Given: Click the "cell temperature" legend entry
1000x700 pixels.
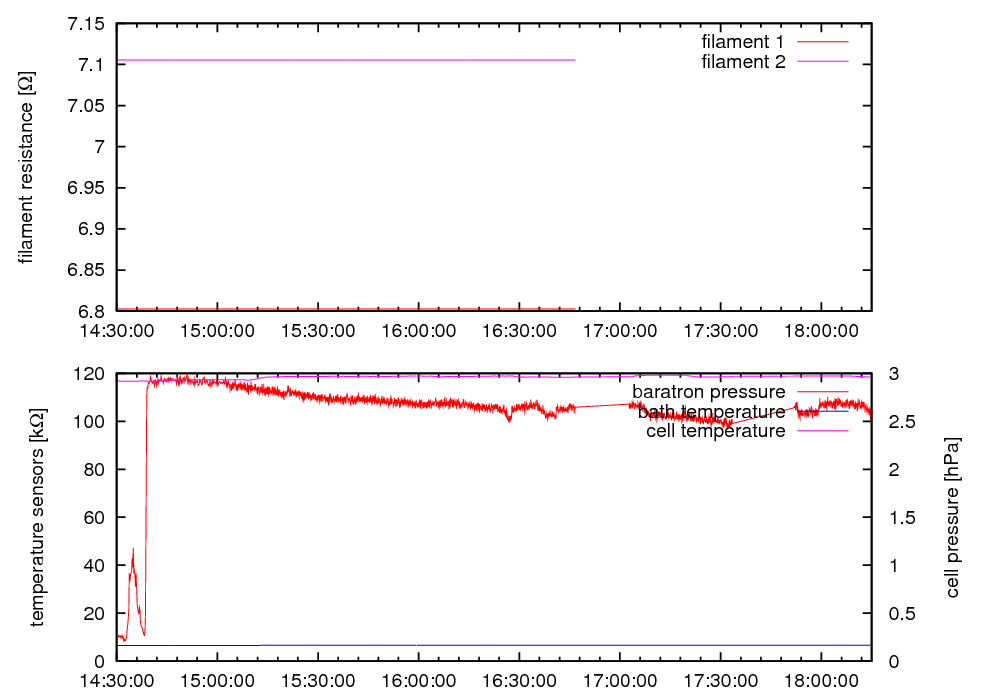Looking at the screenshot, I should pyautogui.click(x=709, y=431).
